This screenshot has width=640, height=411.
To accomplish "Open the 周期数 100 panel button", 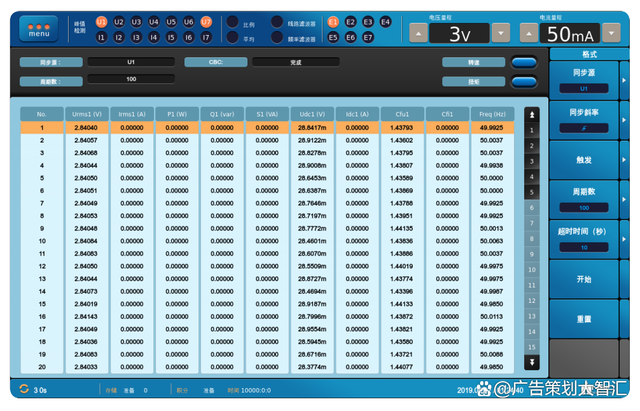I will pyautogui.click(x=584, y=200).
